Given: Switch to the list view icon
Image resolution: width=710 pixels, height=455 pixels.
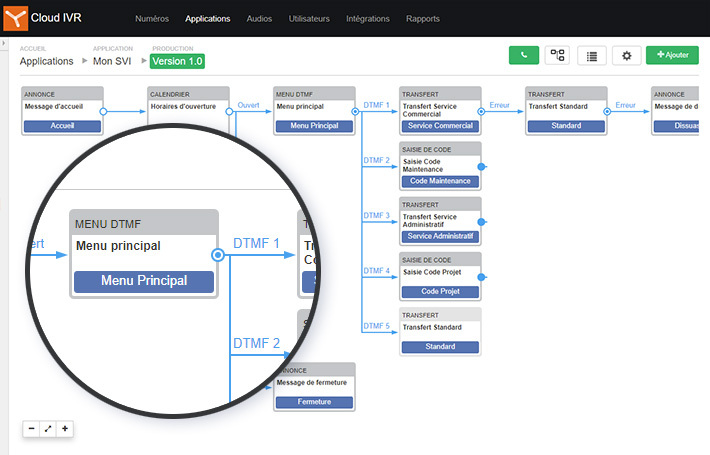Looking at the screenshot, I should [592, 56].
